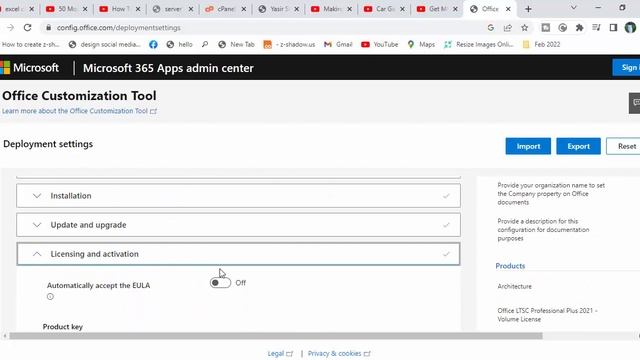Click the Sign in button
Image resolution: width=640 pixels, height=360 pixels.
click(x=627, y=68)
